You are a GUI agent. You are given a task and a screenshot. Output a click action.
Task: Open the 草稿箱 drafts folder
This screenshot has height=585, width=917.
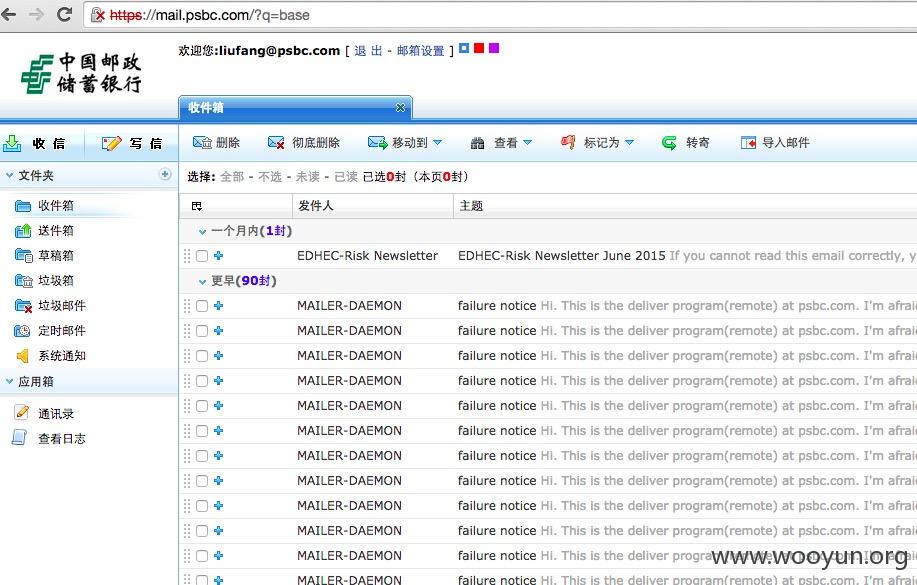pos(44,256)
